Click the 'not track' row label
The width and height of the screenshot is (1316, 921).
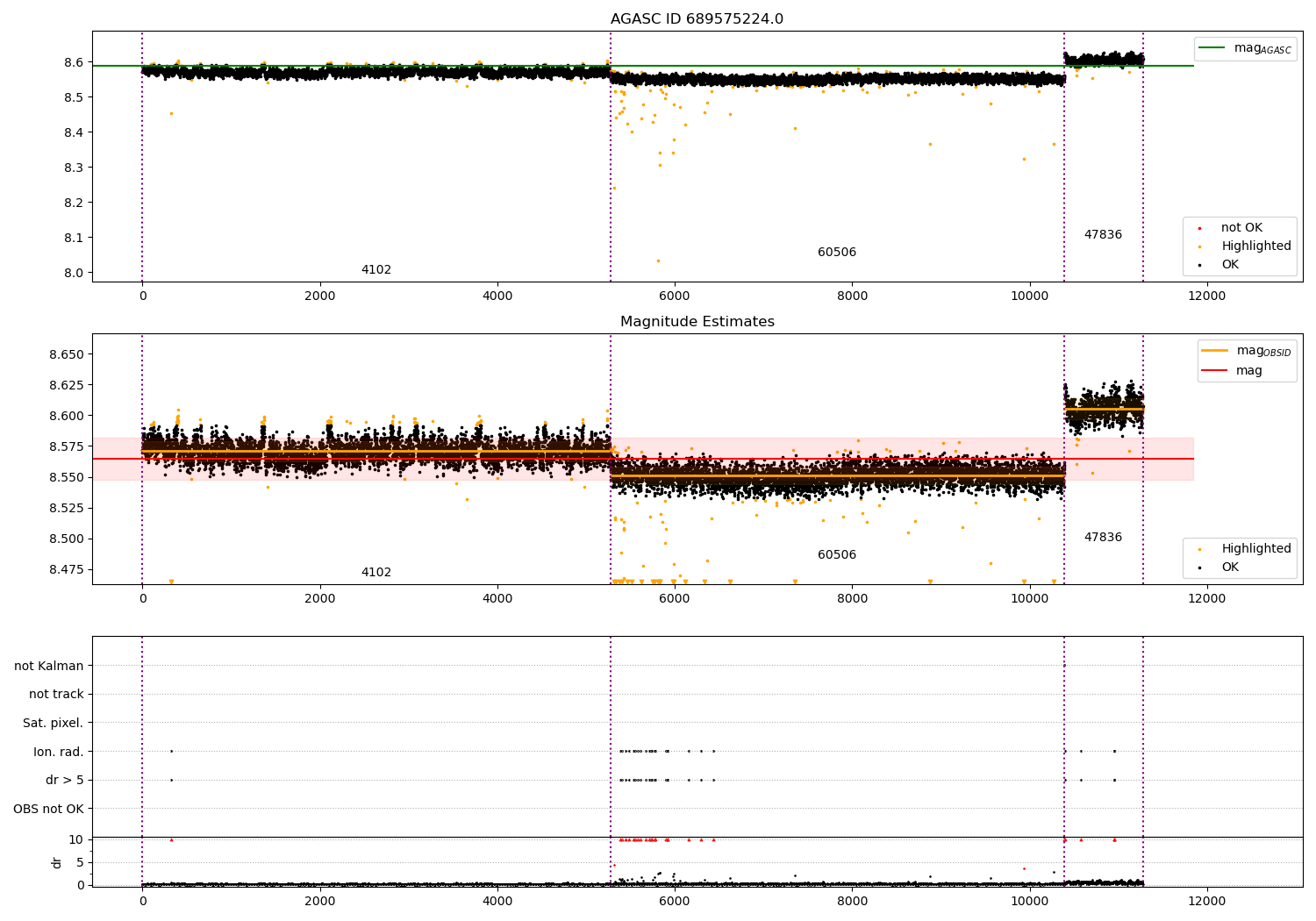(x=56, y=695)
